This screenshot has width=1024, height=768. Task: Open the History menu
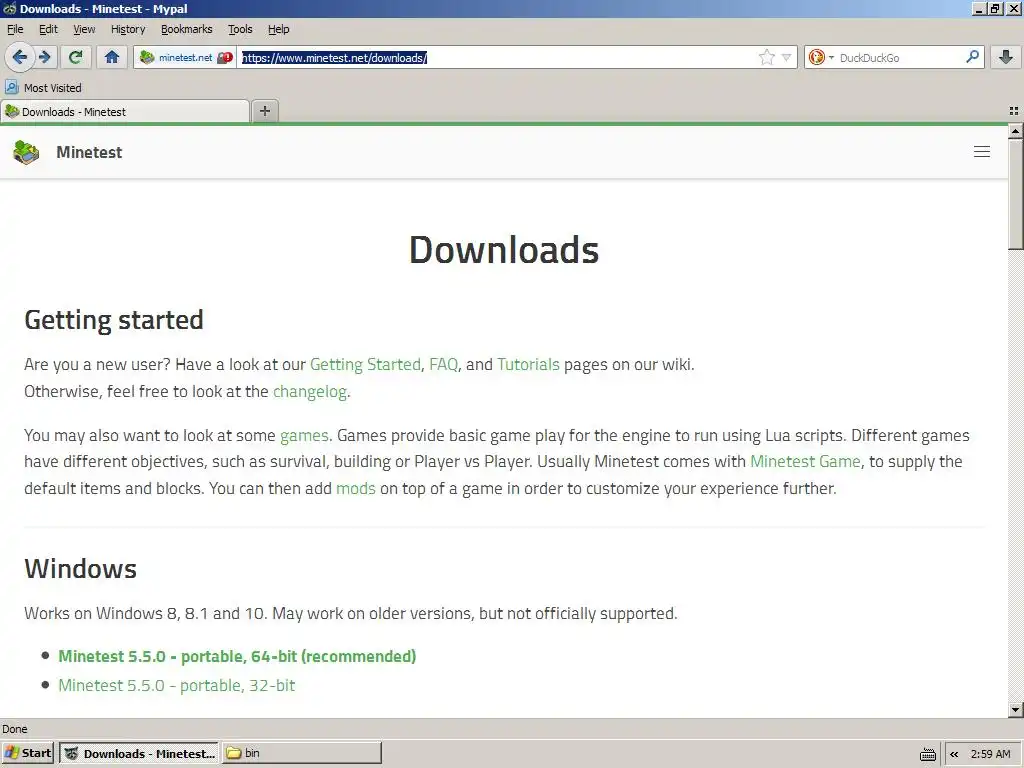coord(128,29)
